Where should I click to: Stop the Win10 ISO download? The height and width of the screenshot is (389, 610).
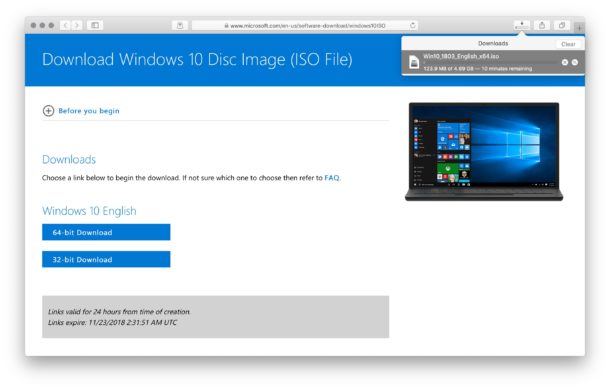point(565,62)
